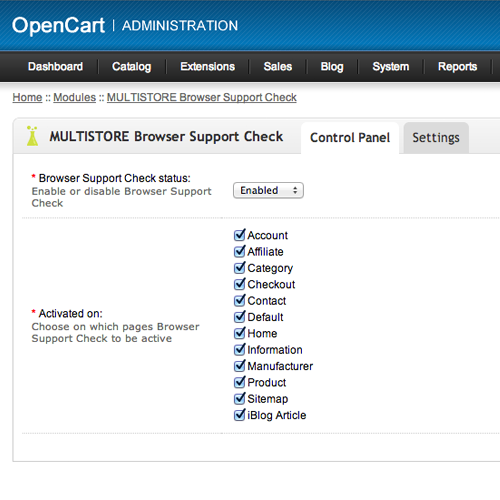Screen dimensions: 500x500
Task: Open the Dashboard menu
Action: [x=55, y=67]
